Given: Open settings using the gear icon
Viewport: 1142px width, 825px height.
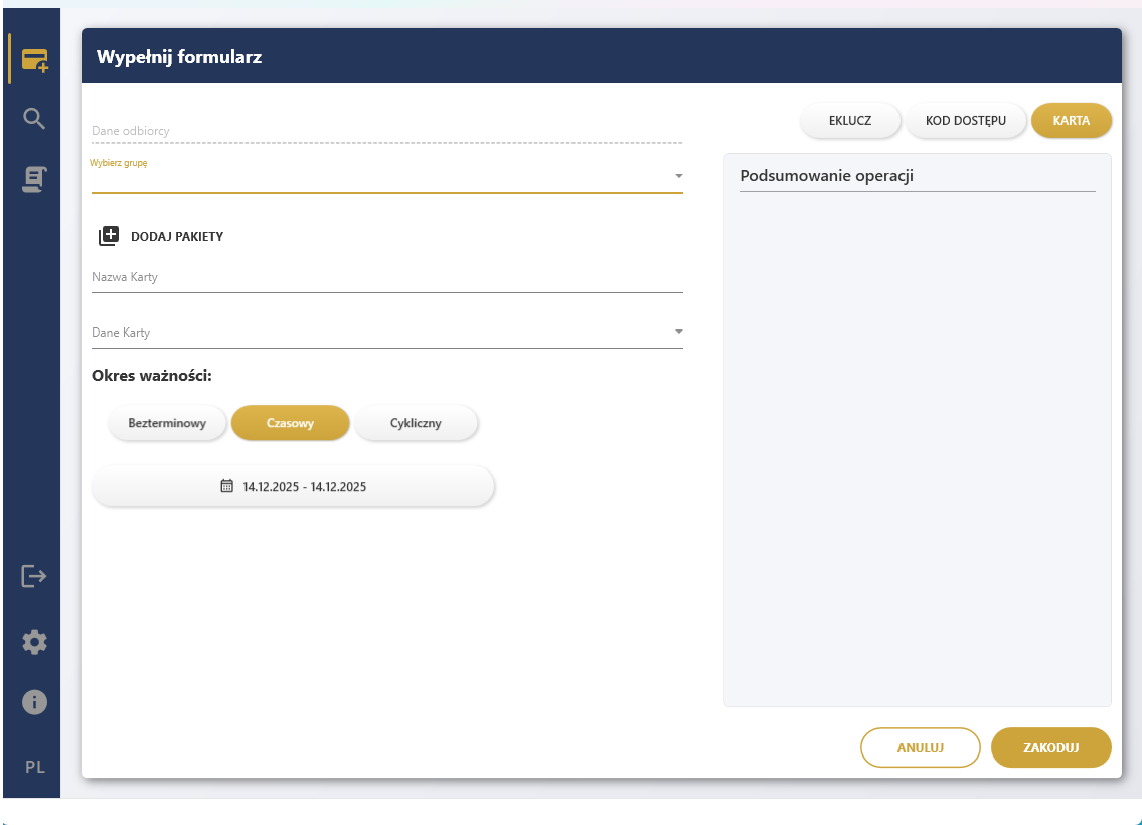Looking at the screenshot, I should [x=33, y=641].
